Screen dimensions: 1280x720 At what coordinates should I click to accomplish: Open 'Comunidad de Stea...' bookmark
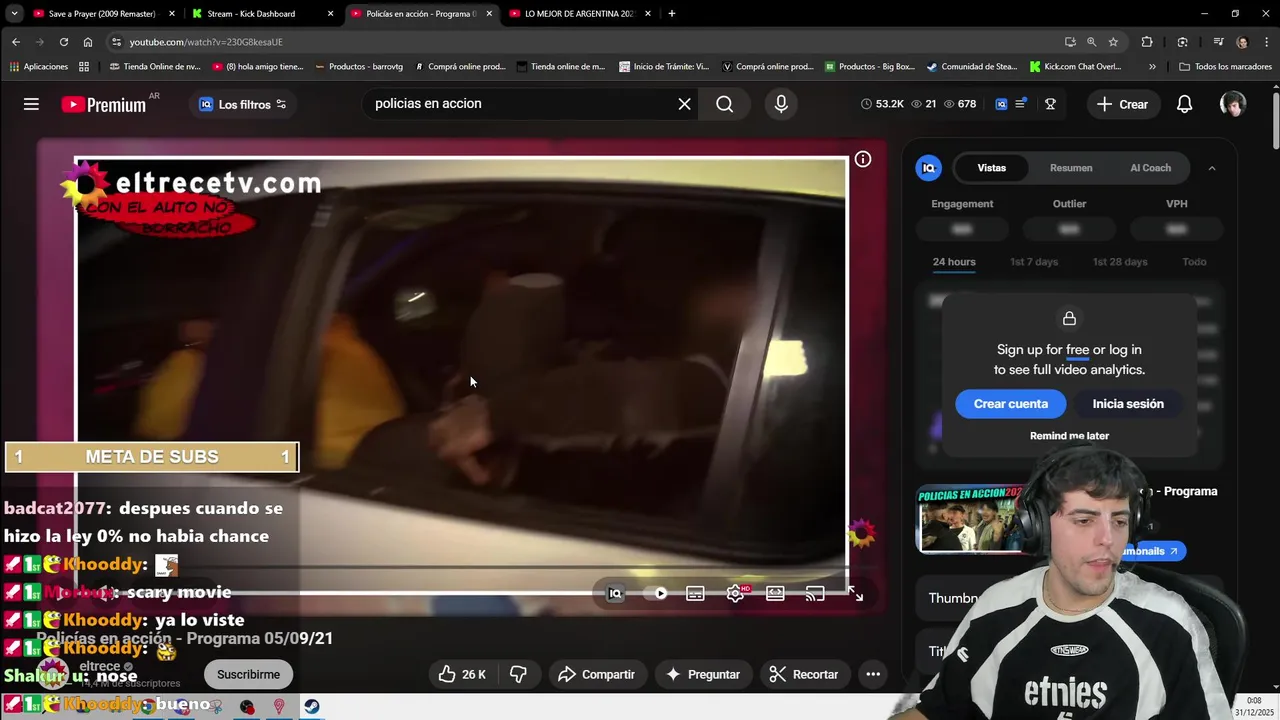971,67
